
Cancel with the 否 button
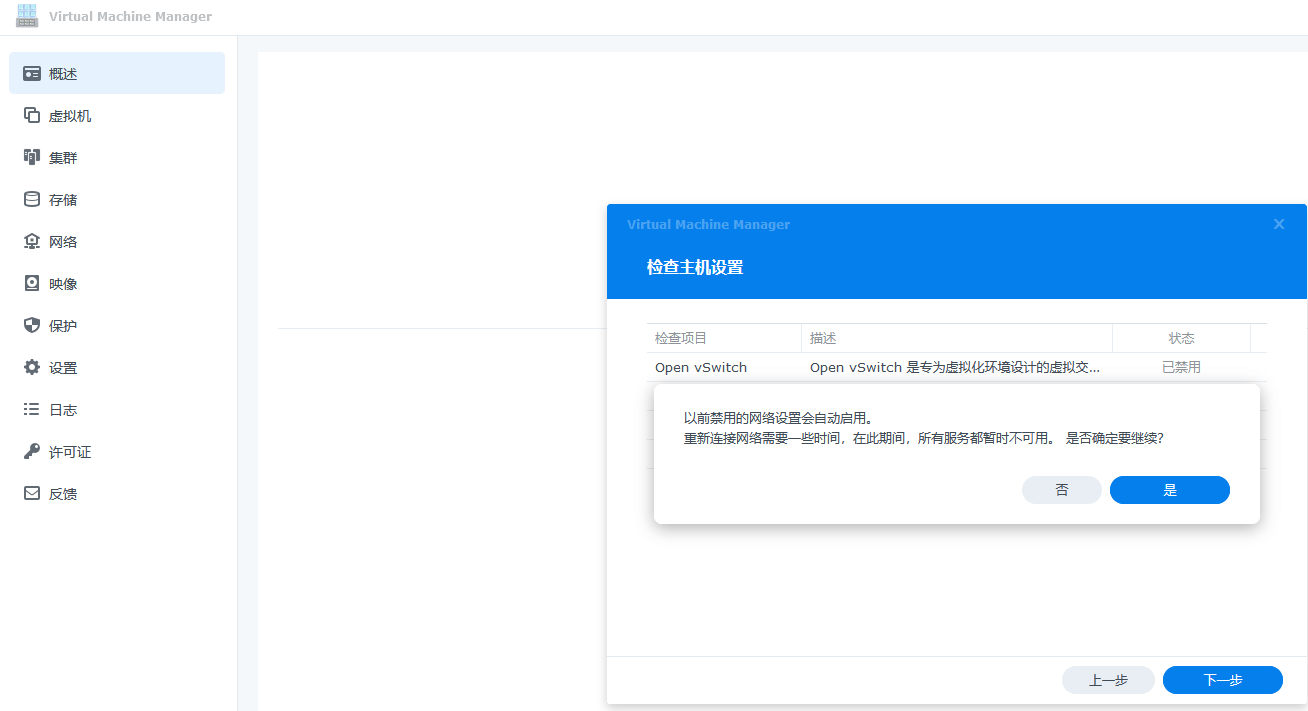coord(1061,490)
